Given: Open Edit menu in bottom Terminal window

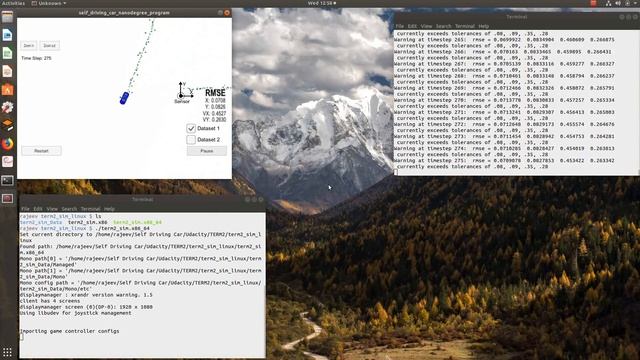Looking at the screenshot, I should pos(38,209).
